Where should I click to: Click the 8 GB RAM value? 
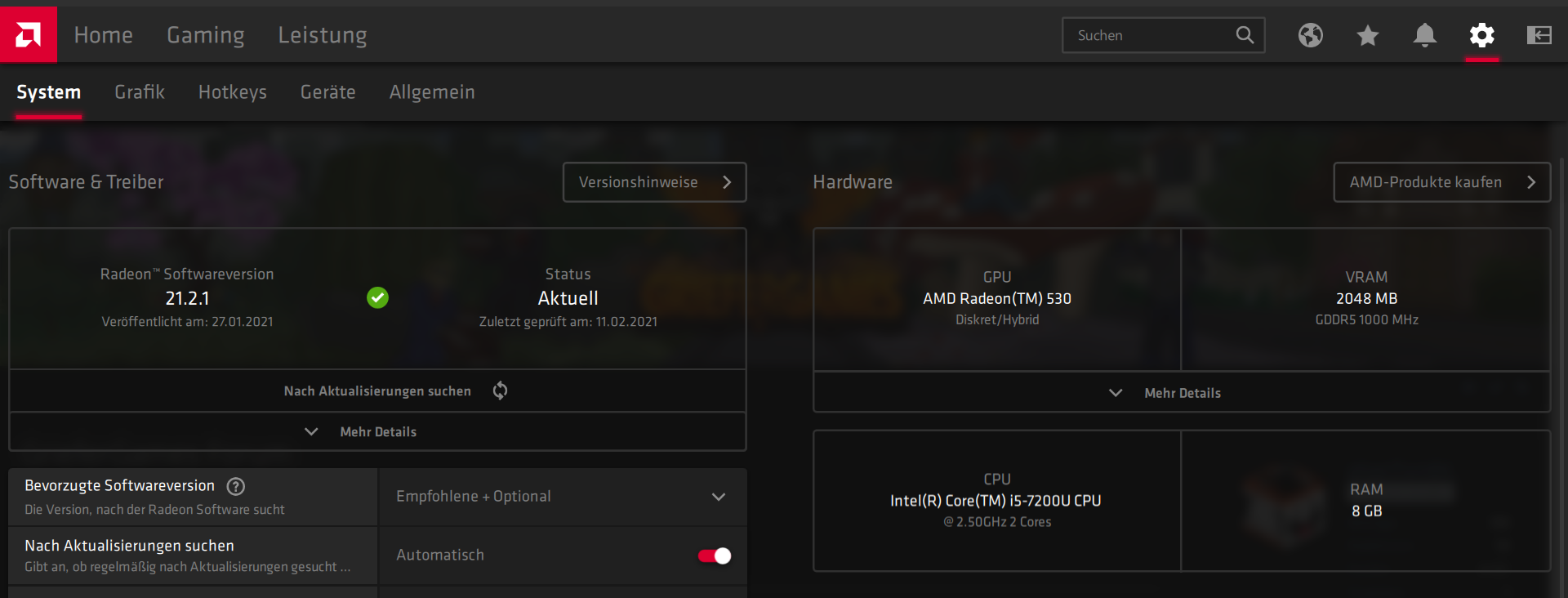tap(1367, 511)
